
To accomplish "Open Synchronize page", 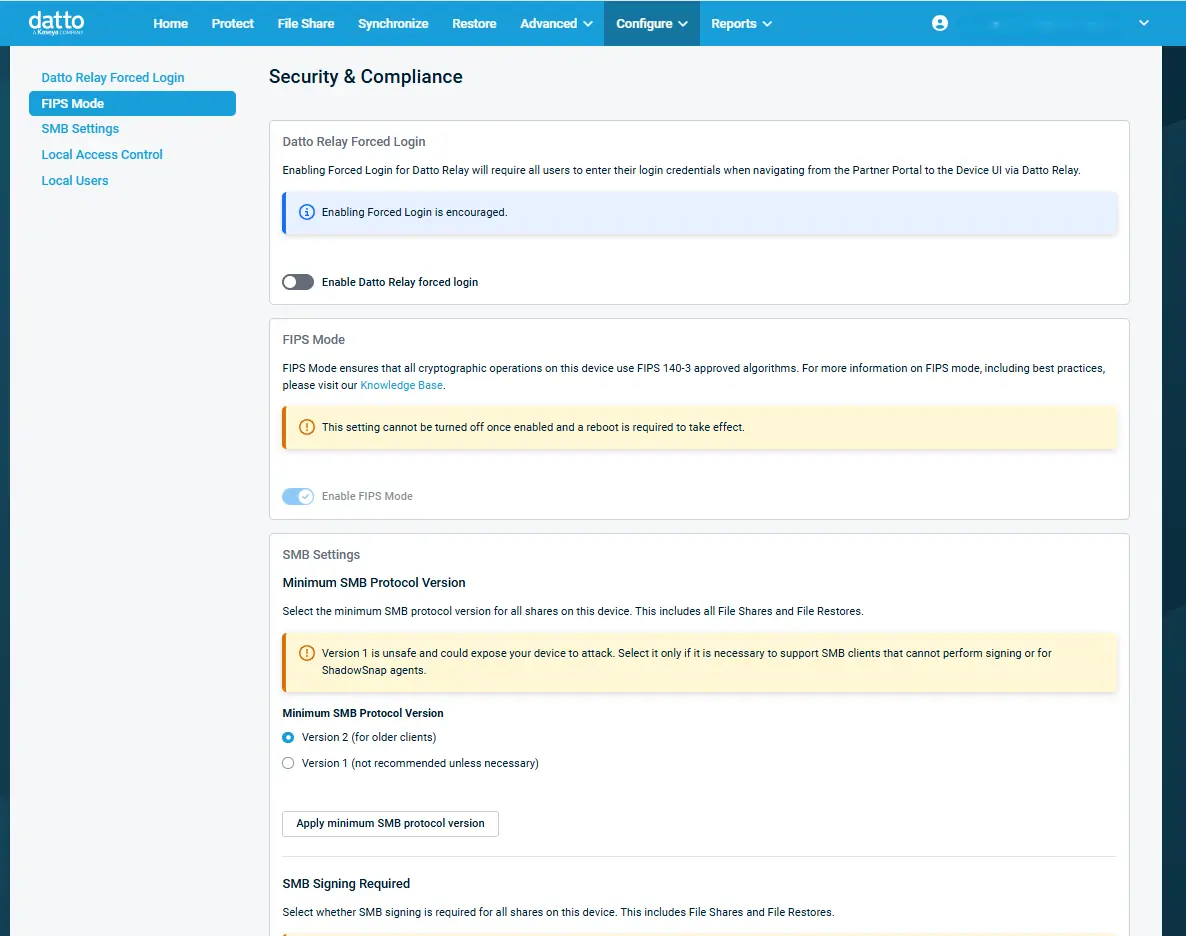I will tap(393, 23).
